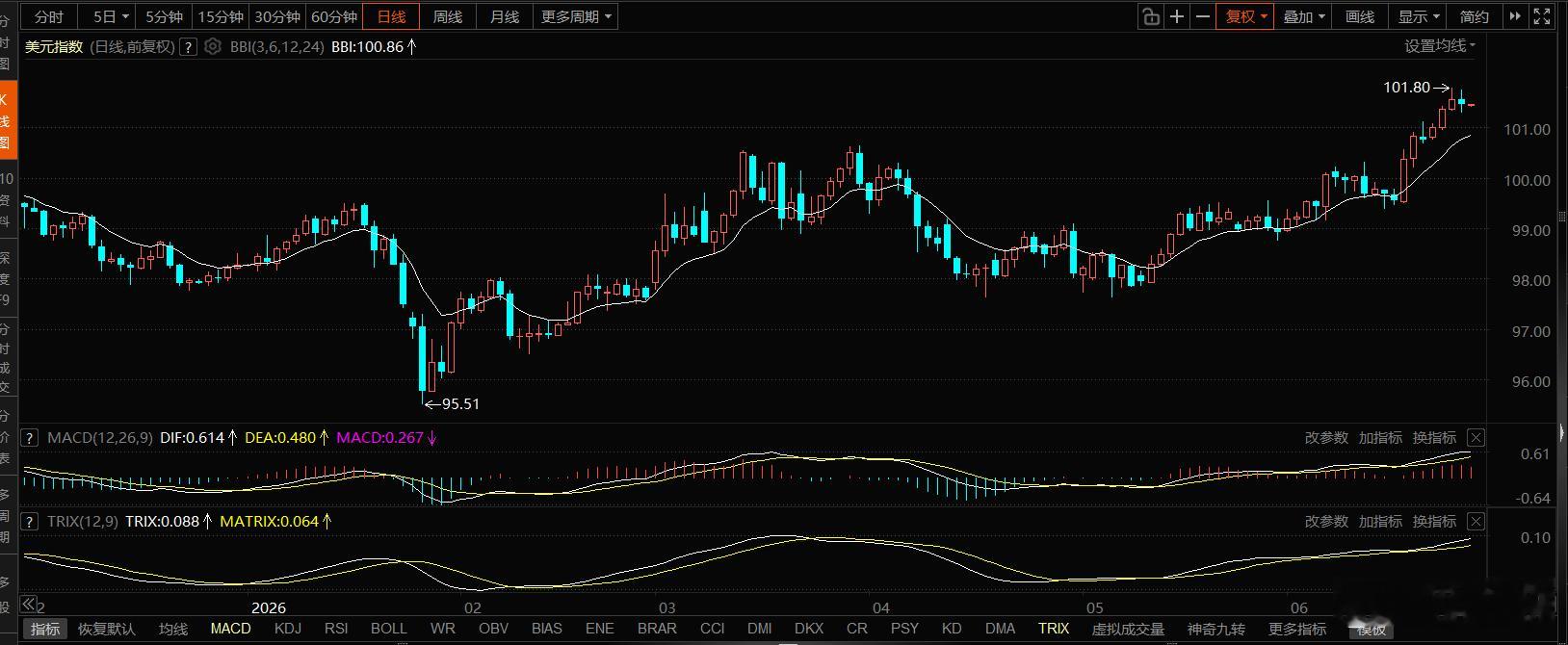The height and width of the screenshot is (645, 1568).
Task: Click the 画线 drawing button
Action: [x=1360, y=16]
